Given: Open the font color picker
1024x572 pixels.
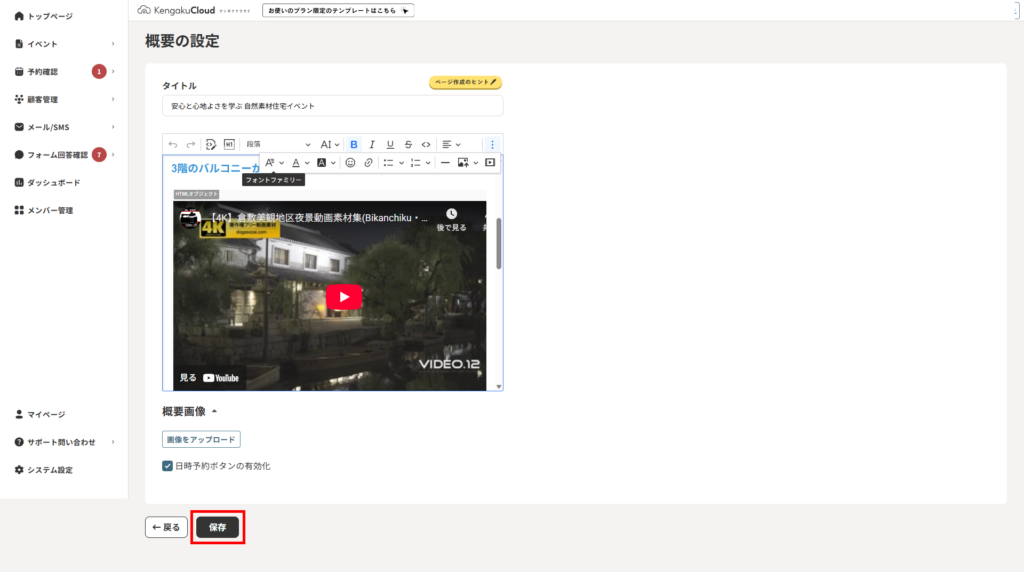Looking at the screenshot, I should point(299,162).
